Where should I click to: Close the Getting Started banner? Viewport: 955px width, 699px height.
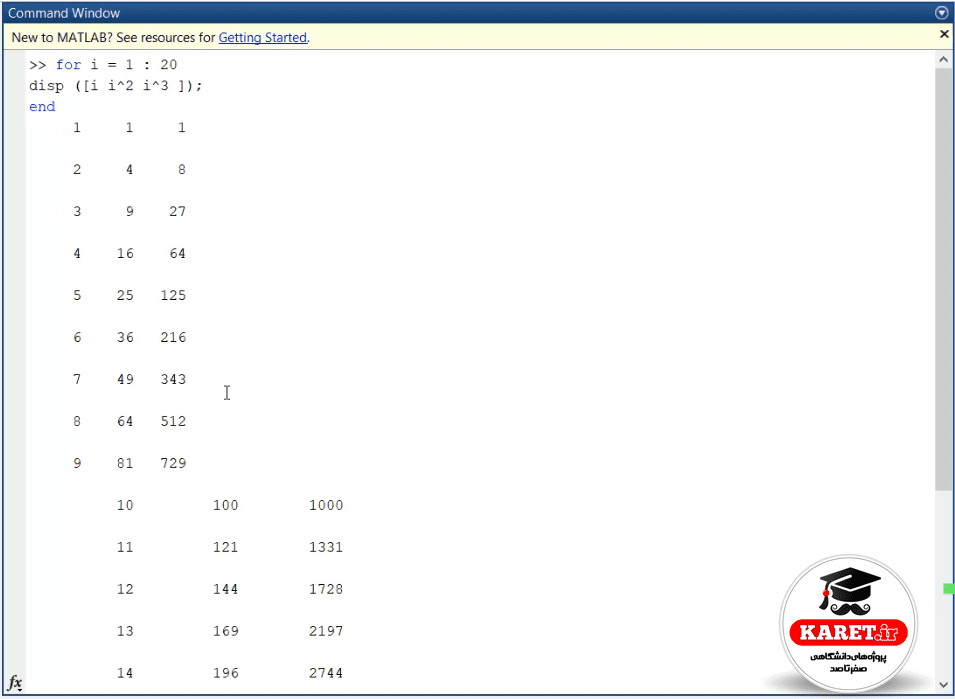point(944,35)
